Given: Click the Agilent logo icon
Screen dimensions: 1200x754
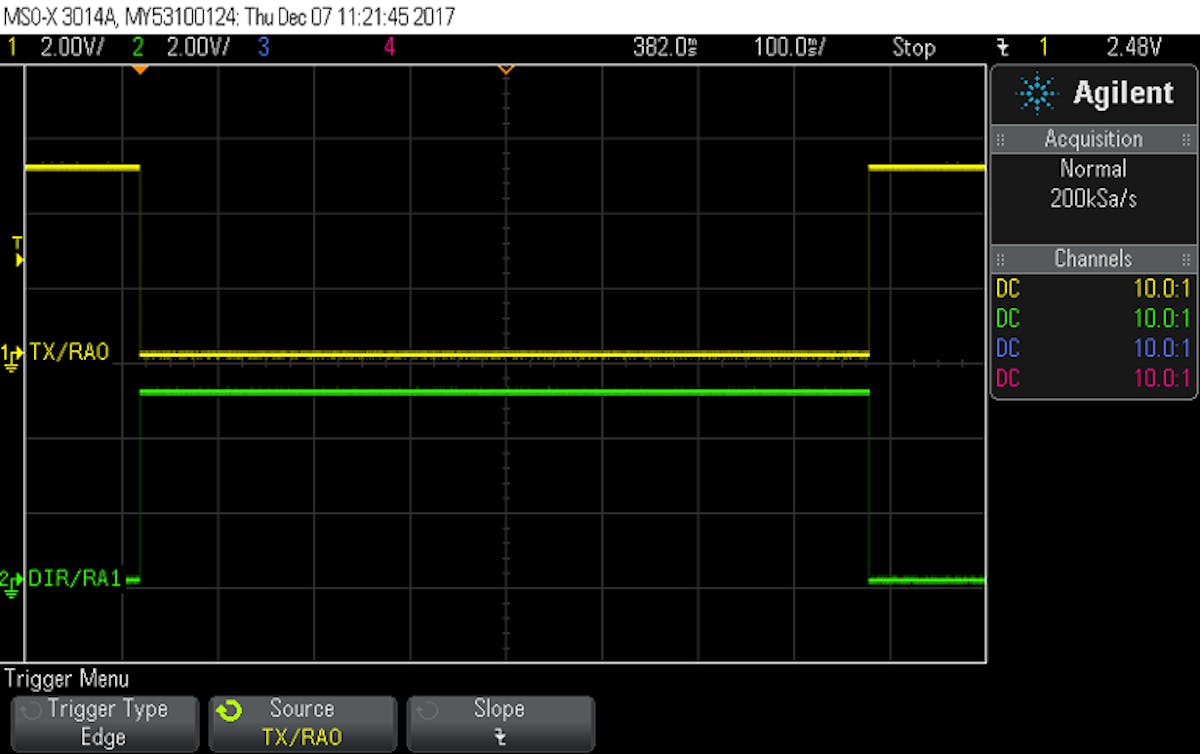Looking at the screenshot, I should (x=1038, y=93).
